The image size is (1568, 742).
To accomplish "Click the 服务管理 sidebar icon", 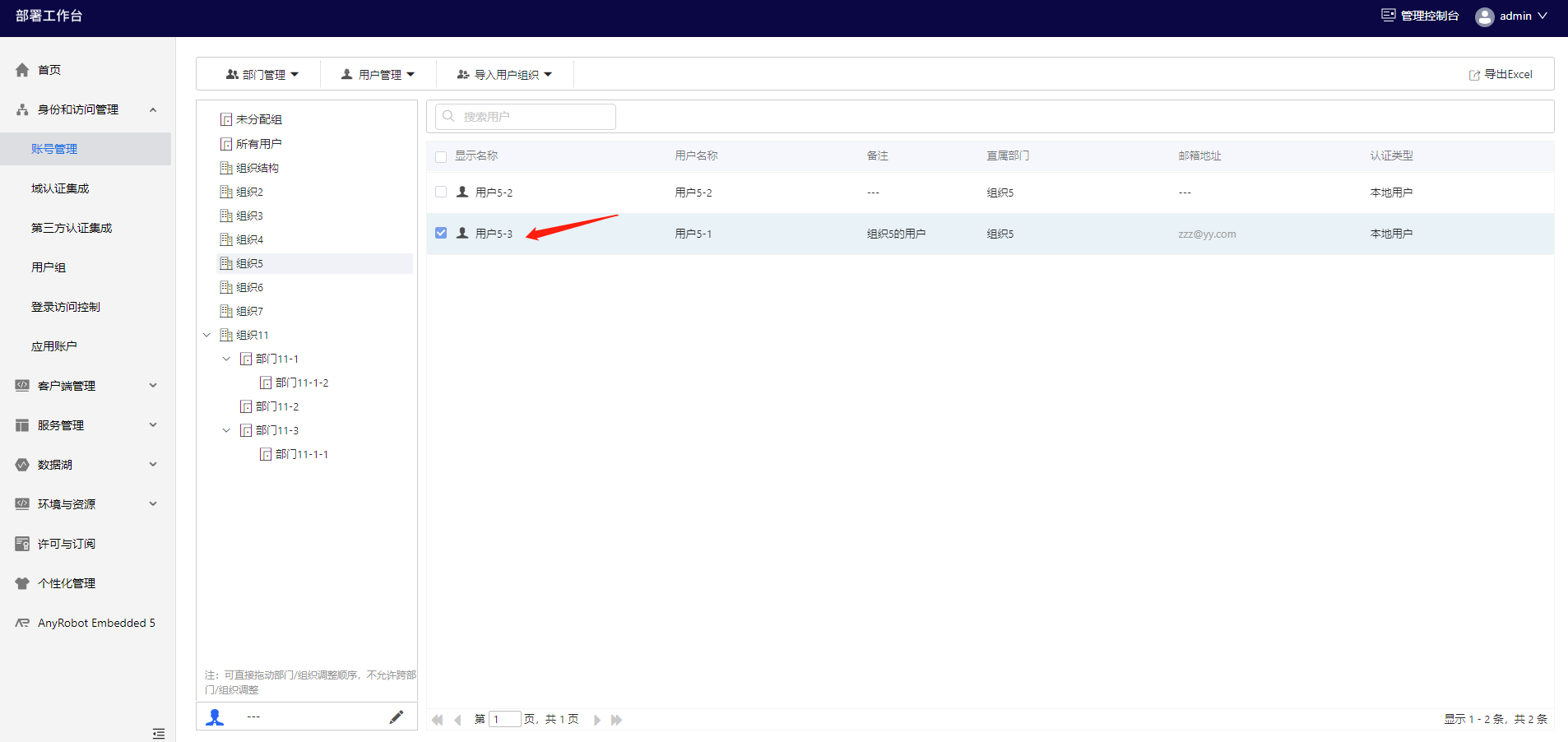I will click(x=22, y=425).
